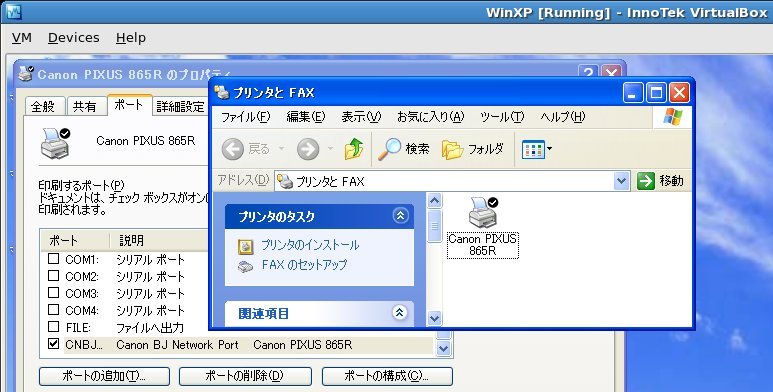Collapse the プリンタのタスク panel
The height and width of the screenshot is (392, 773).
coord(400,216)
